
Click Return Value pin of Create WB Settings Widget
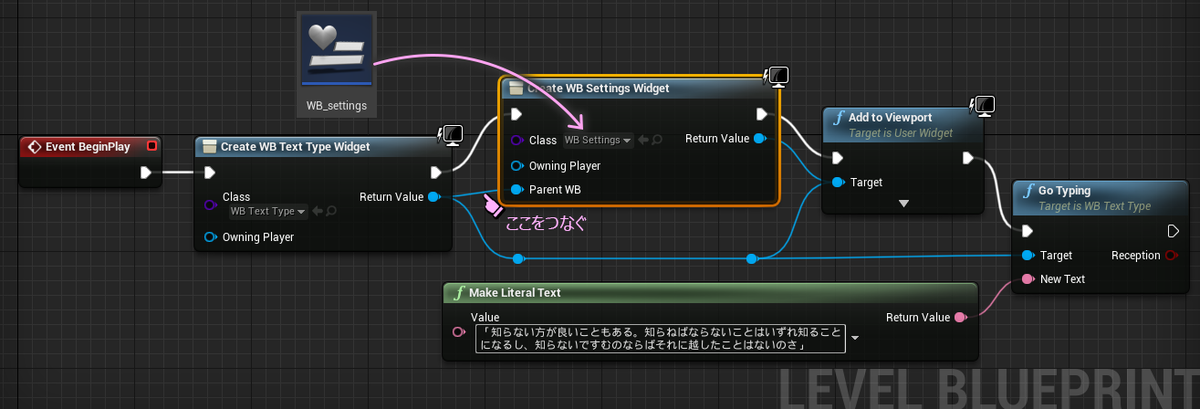[759, 139]
